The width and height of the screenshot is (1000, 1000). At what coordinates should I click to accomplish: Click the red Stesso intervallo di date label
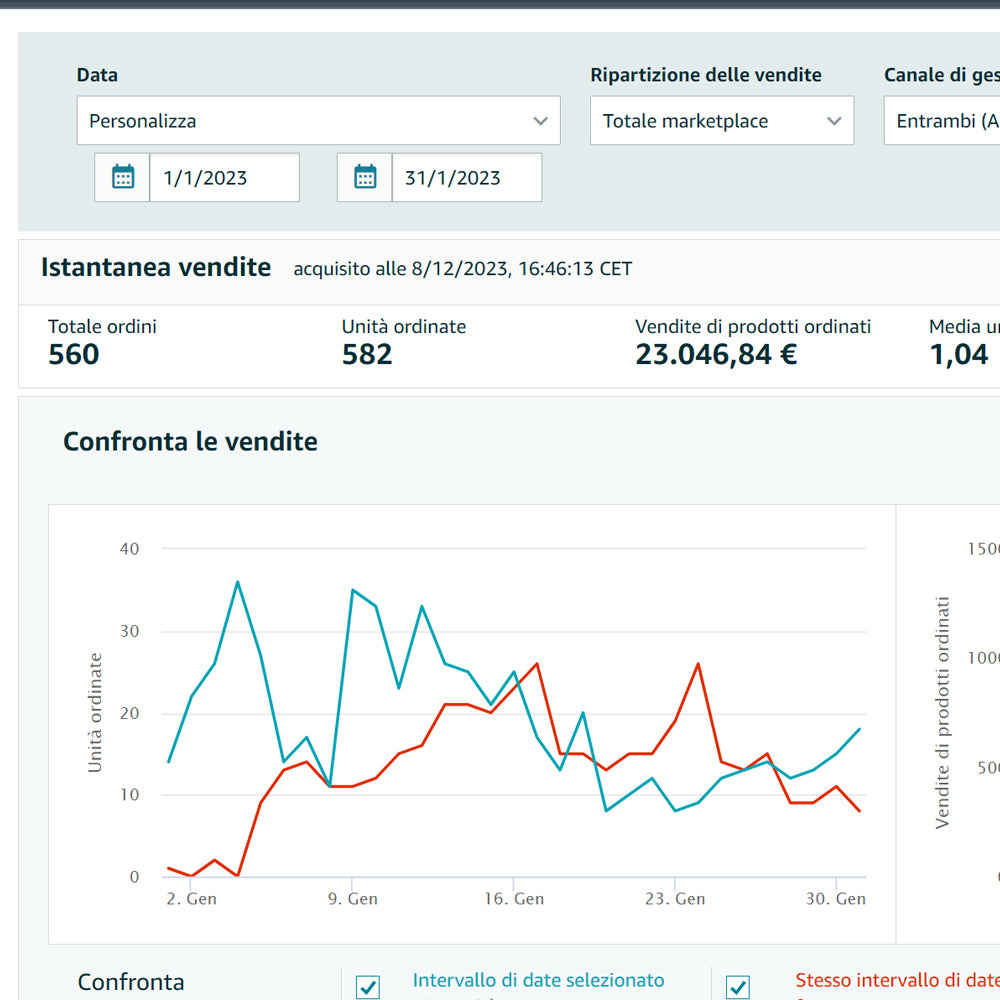coord(897,981)
